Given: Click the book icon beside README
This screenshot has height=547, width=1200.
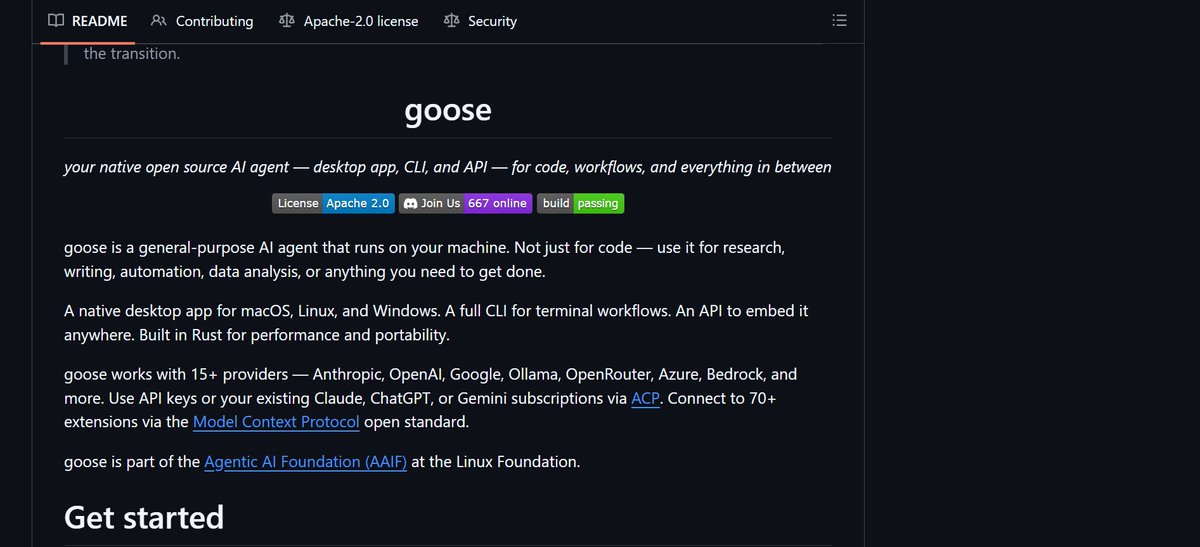Looking at the screenshot, I should pos(56,21).
